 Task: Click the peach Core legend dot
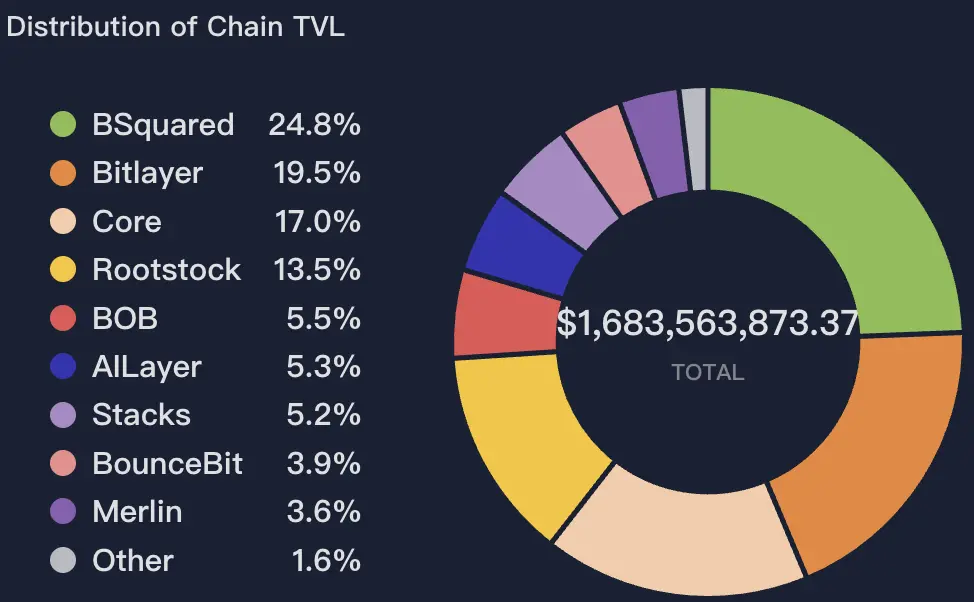pos(63,221)
